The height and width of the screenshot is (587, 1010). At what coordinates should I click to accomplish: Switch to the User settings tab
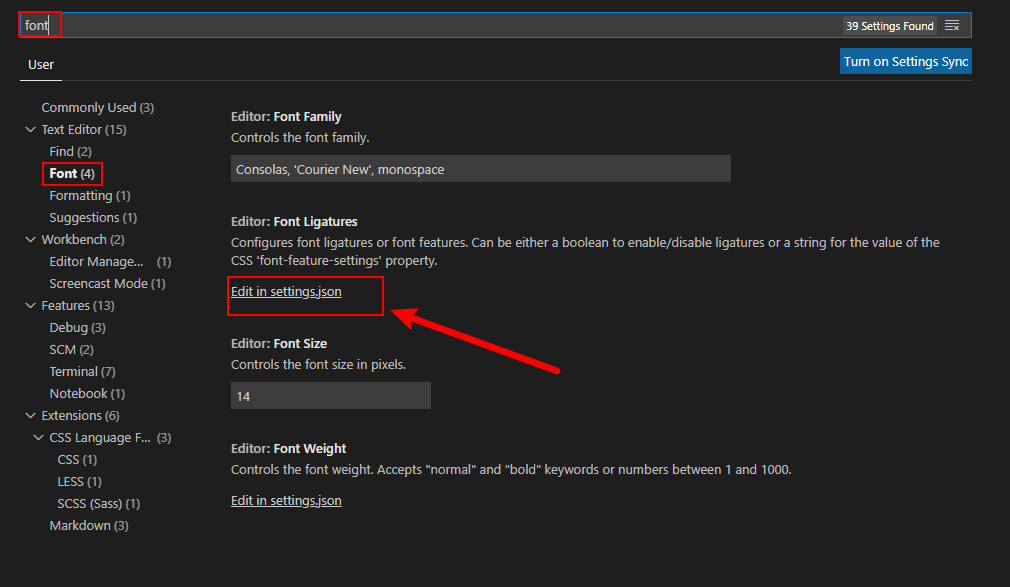(x=41, y=64)
